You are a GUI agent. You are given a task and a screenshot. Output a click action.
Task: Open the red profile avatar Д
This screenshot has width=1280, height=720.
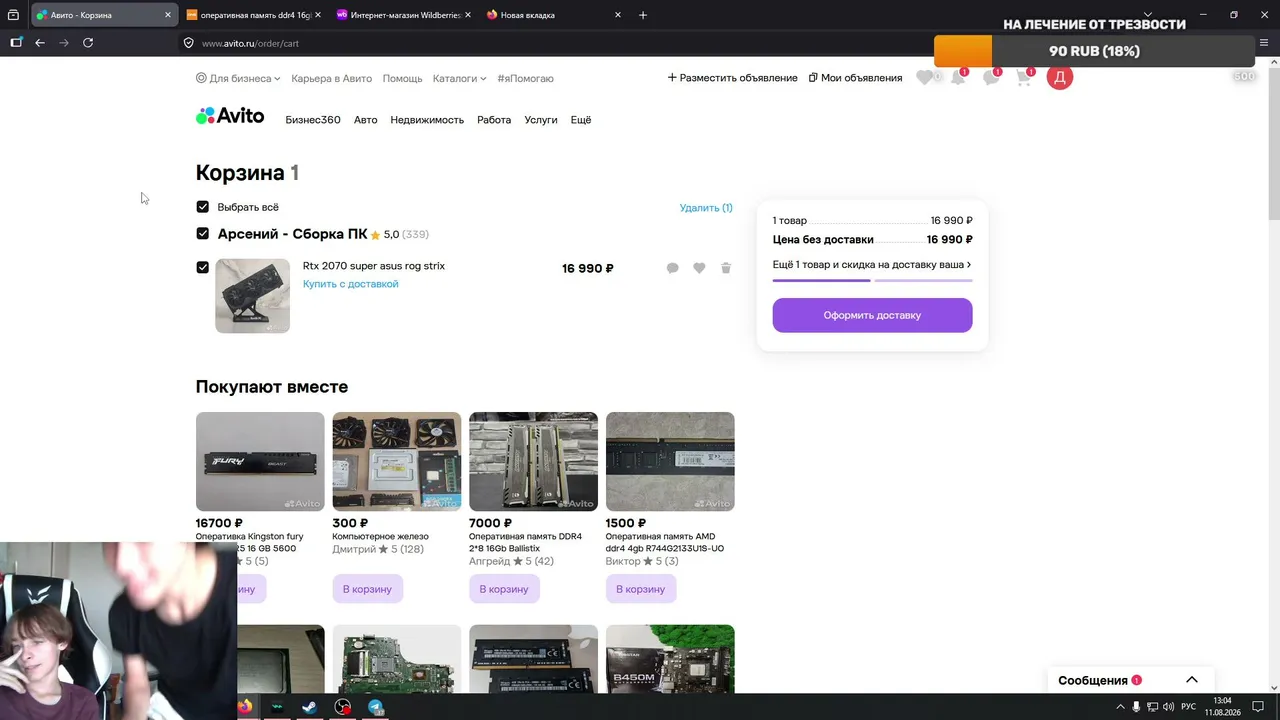[x=1060, y=77]
